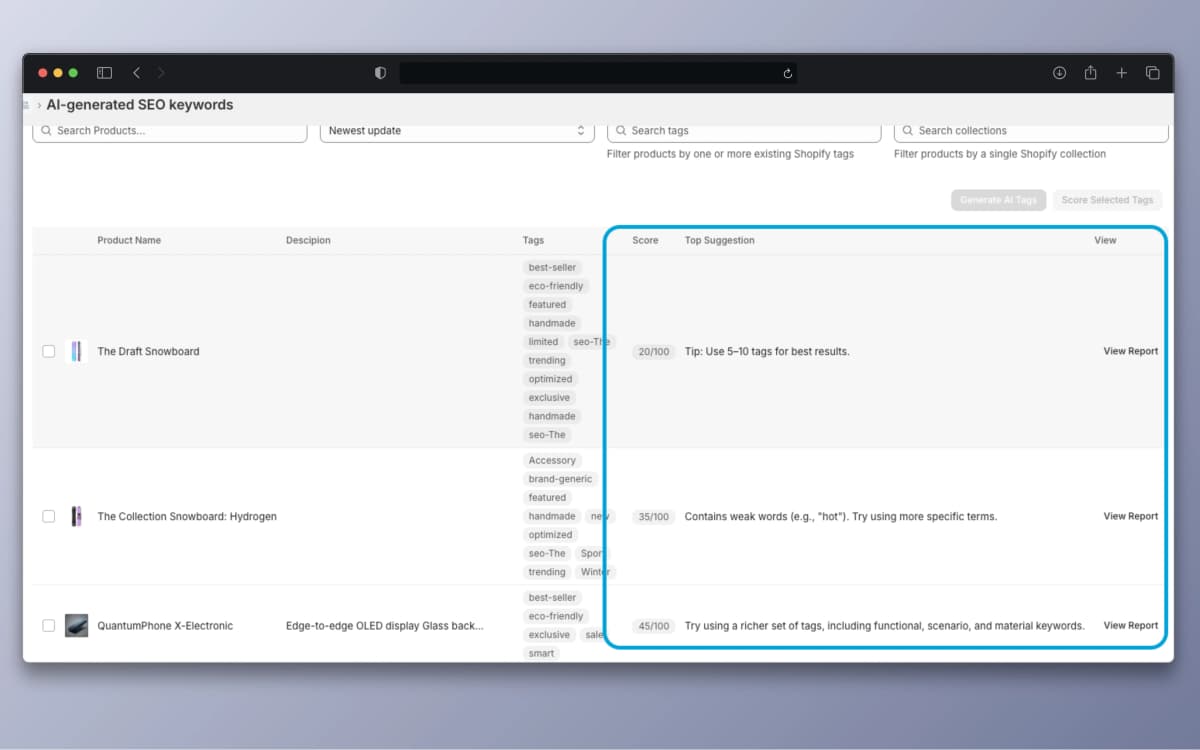Show the tab overview icon

1152,72
